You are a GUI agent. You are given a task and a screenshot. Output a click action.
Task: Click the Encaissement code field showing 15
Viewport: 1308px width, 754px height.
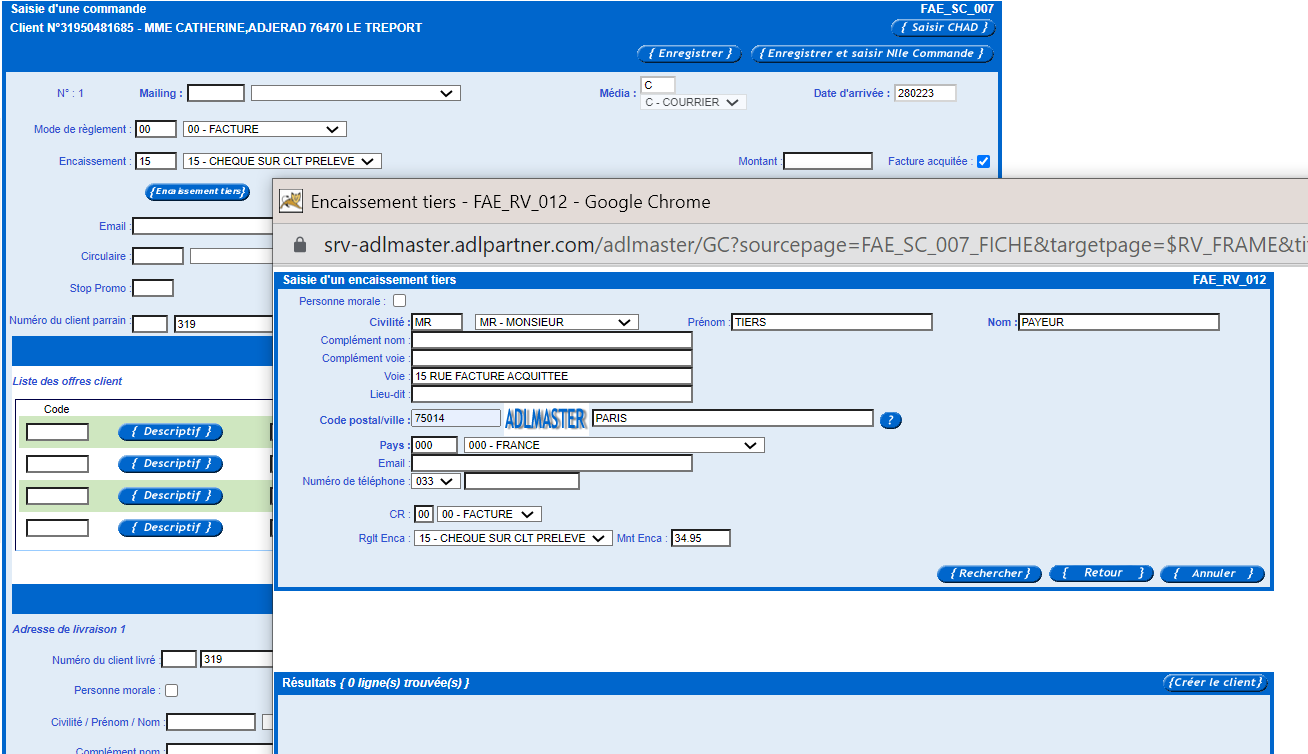point(156,161)
